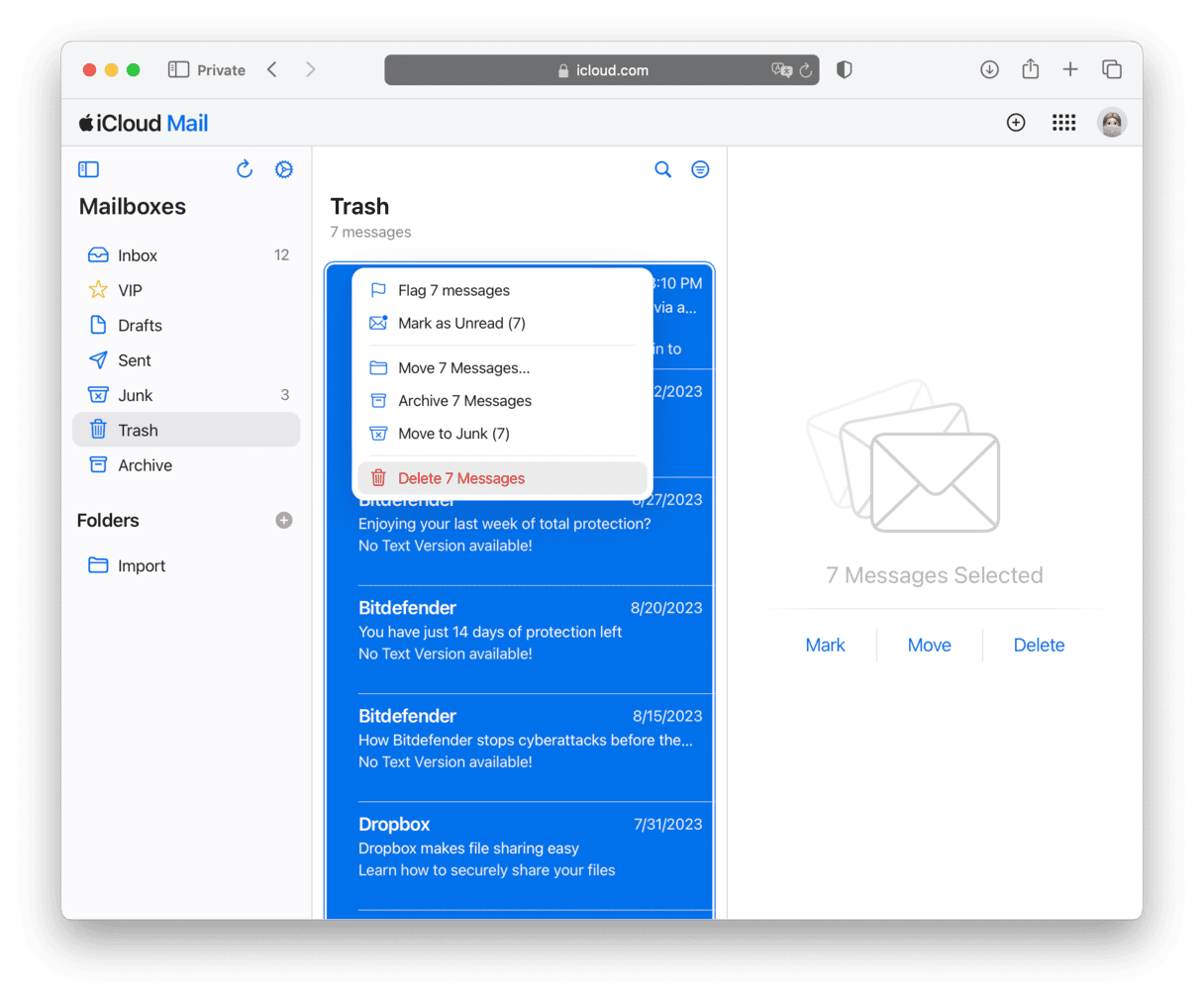Click the 'Folders' heading
The width and height of the screenshot is (1204, 1001).
coord(108,521)
